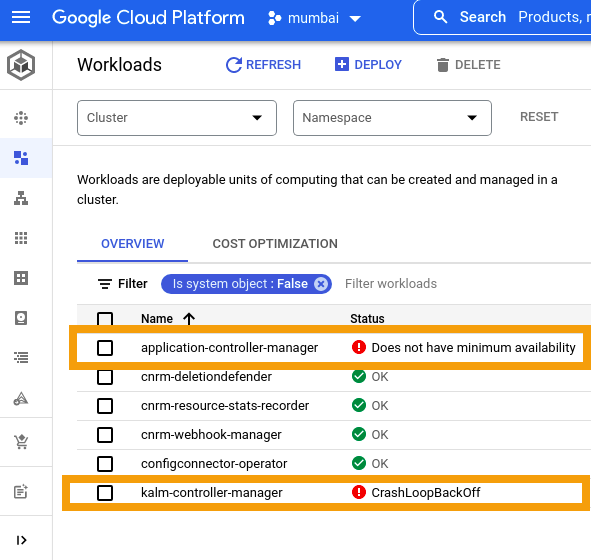Click the Filter lines icon
This screenshot has height=560, width=591.
coord(104,284)
